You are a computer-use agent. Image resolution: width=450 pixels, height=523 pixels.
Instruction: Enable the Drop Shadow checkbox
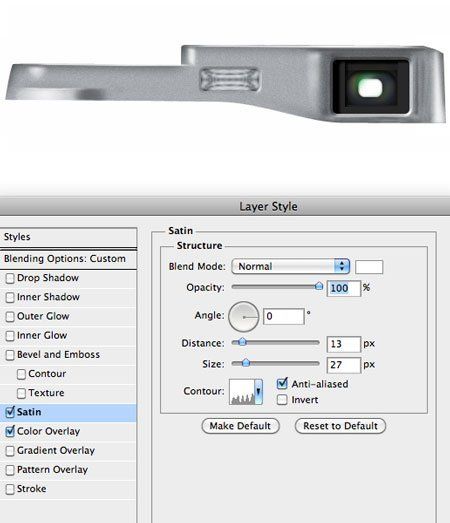(10, 278)
